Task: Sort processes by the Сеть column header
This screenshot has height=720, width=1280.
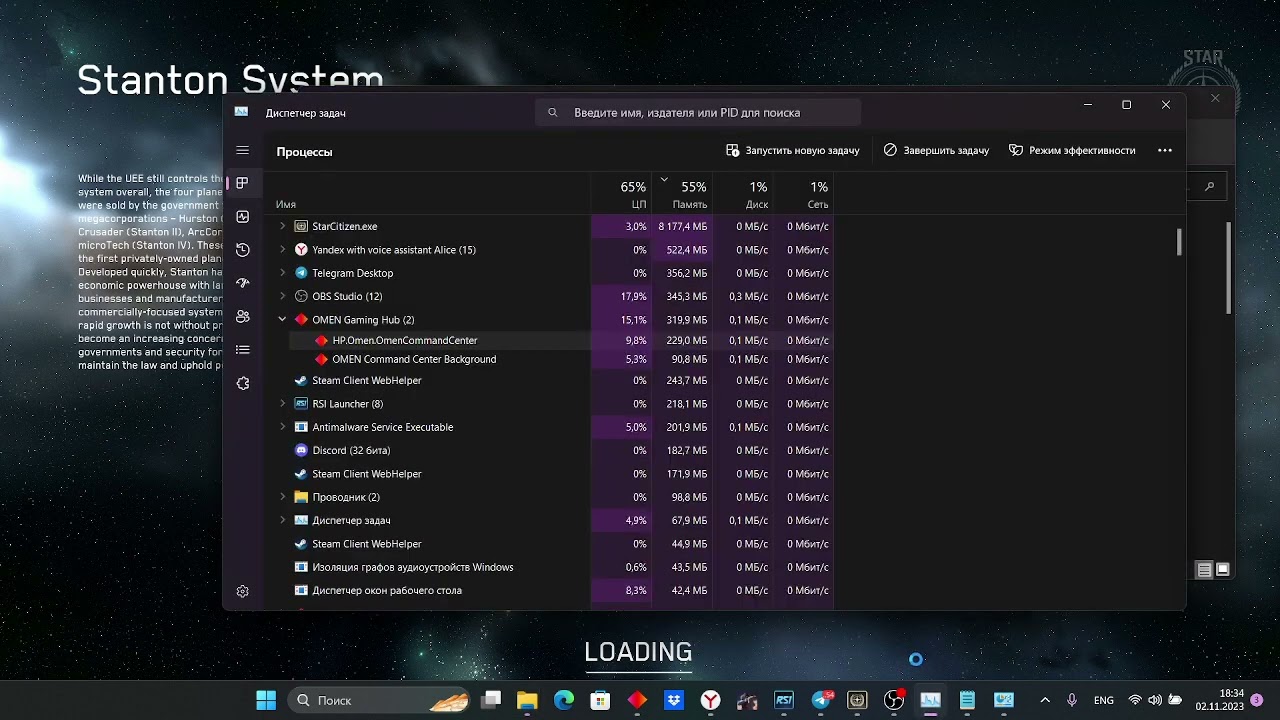Action: tap(803, 193)
